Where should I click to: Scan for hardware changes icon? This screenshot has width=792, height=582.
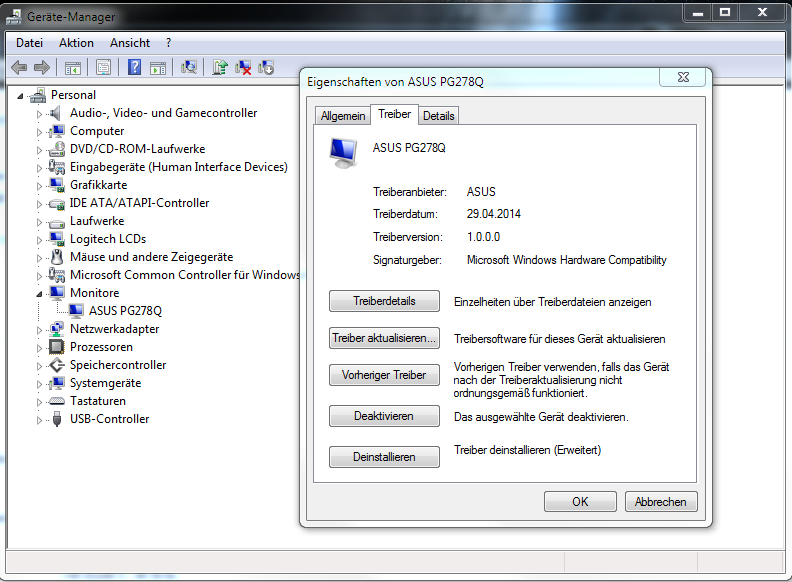(x=189, y=67)
